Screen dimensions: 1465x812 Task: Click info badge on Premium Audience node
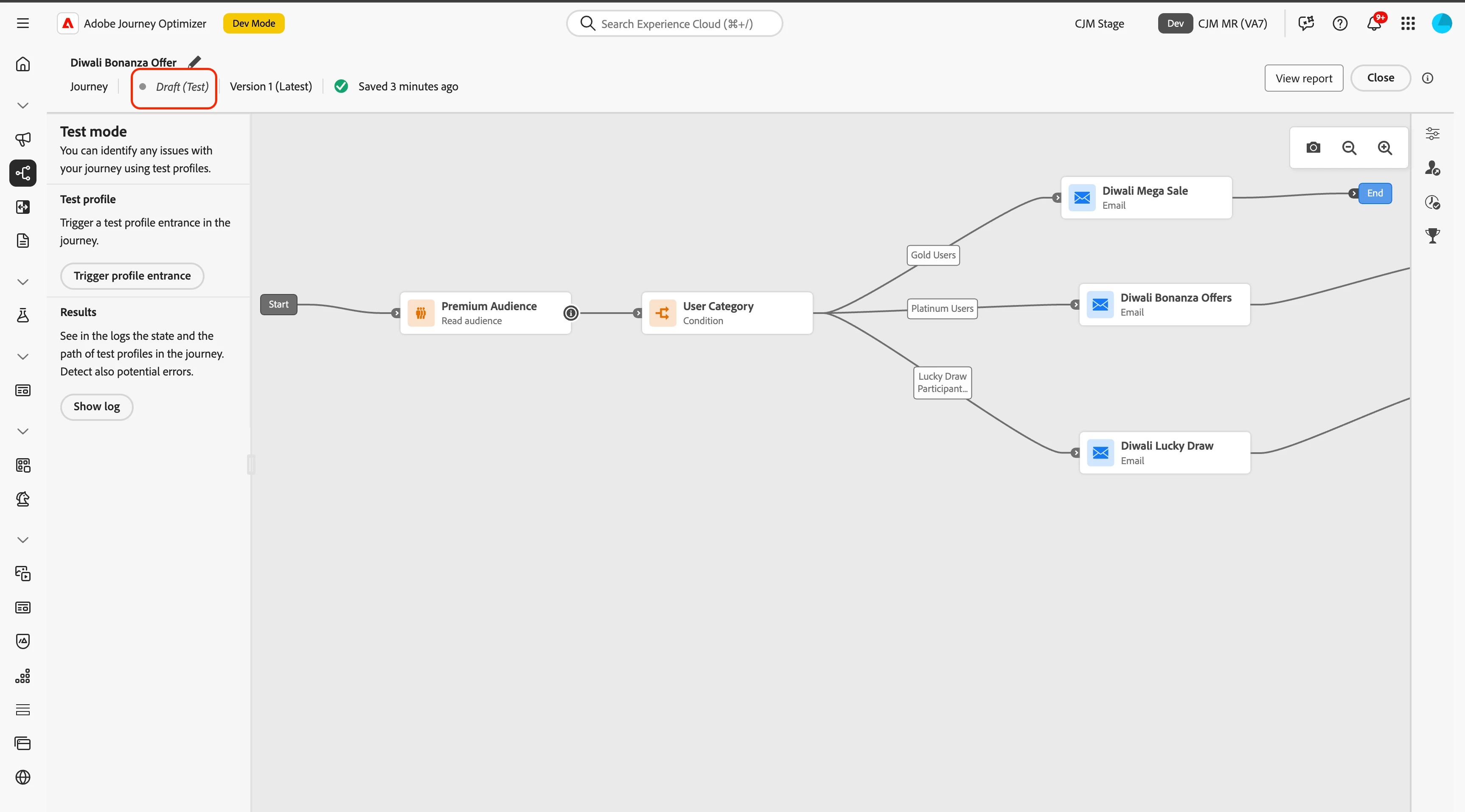pyautogui.click(x=570, y=313)
